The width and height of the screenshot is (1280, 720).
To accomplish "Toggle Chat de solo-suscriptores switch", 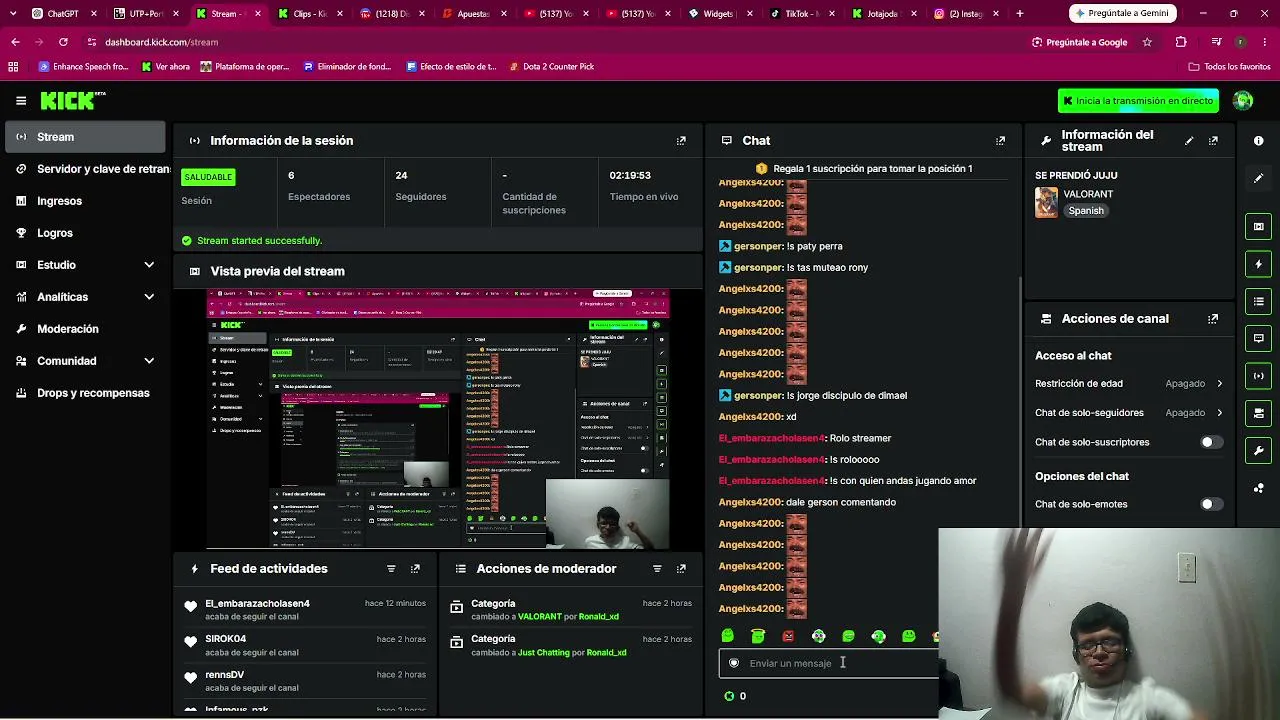I will coord(1211,442).
